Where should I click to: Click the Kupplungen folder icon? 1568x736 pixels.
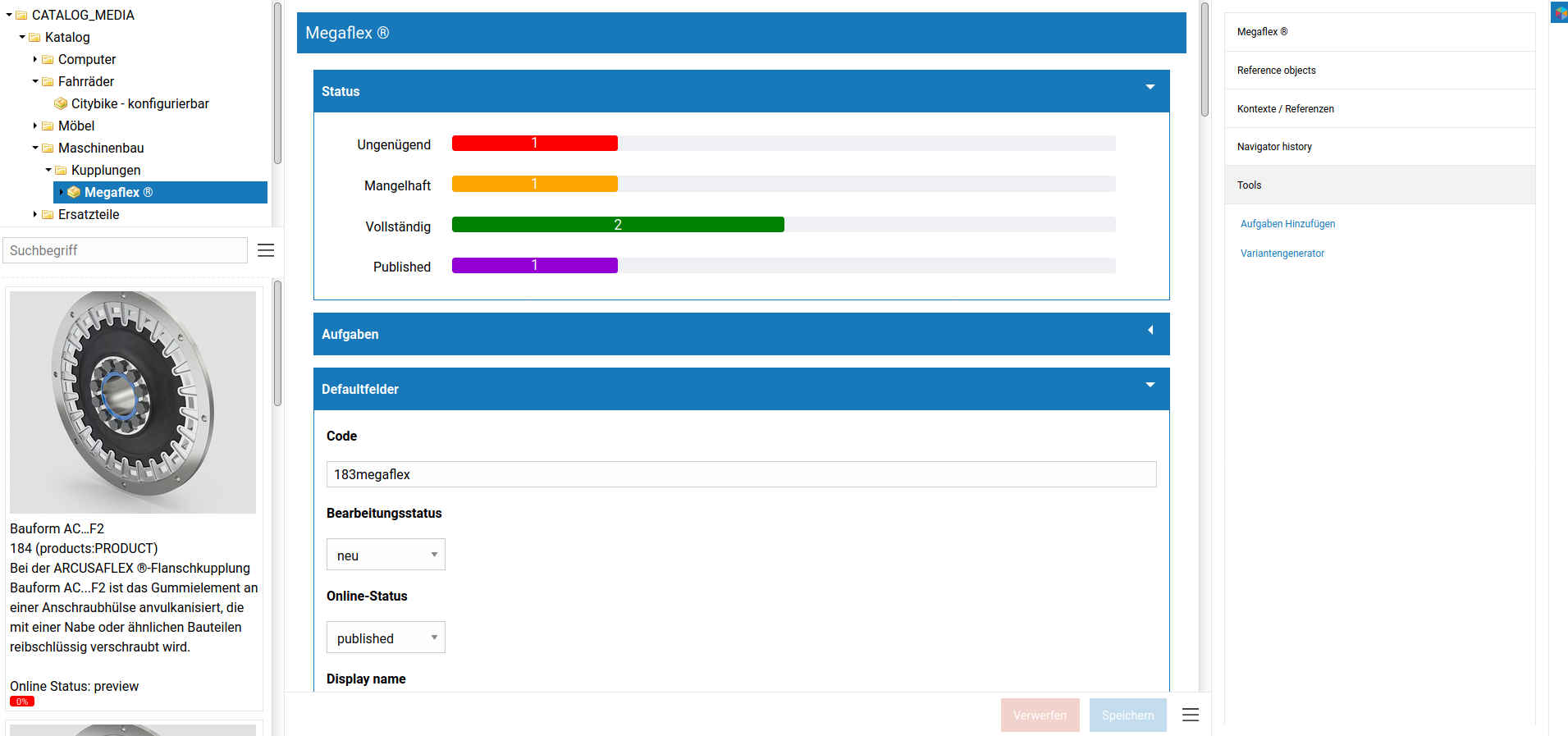pyautogui.click(x=61, y=170)
